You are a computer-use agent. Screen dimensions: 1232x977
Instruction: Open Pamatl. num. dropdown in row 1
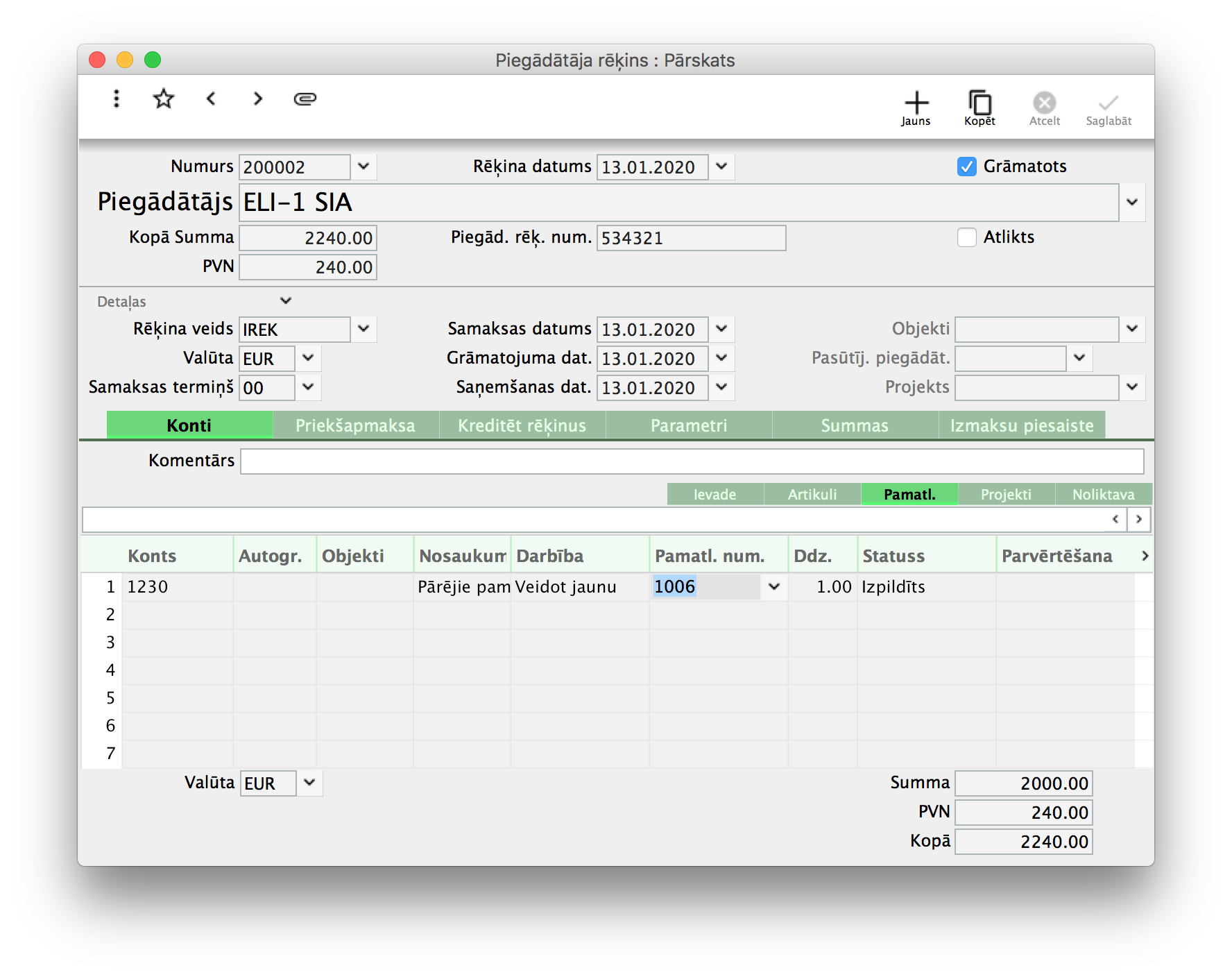(x=774, y=587)
